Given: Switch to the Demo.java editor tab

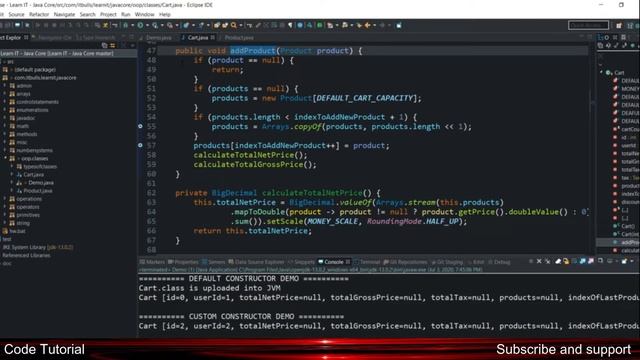Looking at the screenshot, I should (159, 38).
